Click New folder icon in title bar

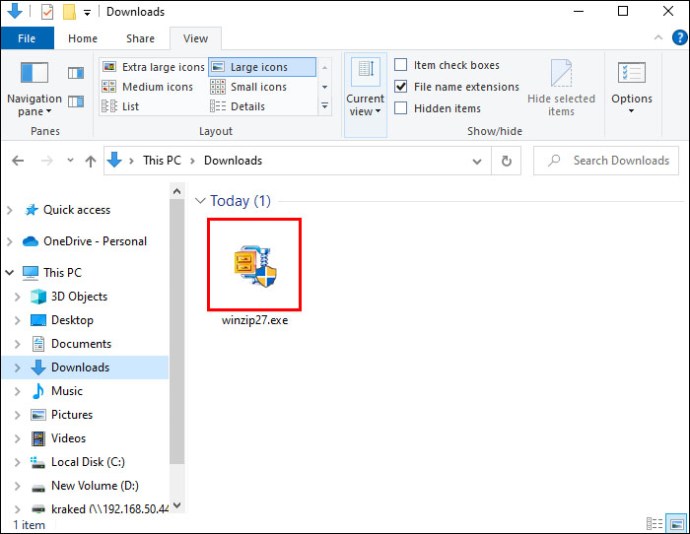69,12
